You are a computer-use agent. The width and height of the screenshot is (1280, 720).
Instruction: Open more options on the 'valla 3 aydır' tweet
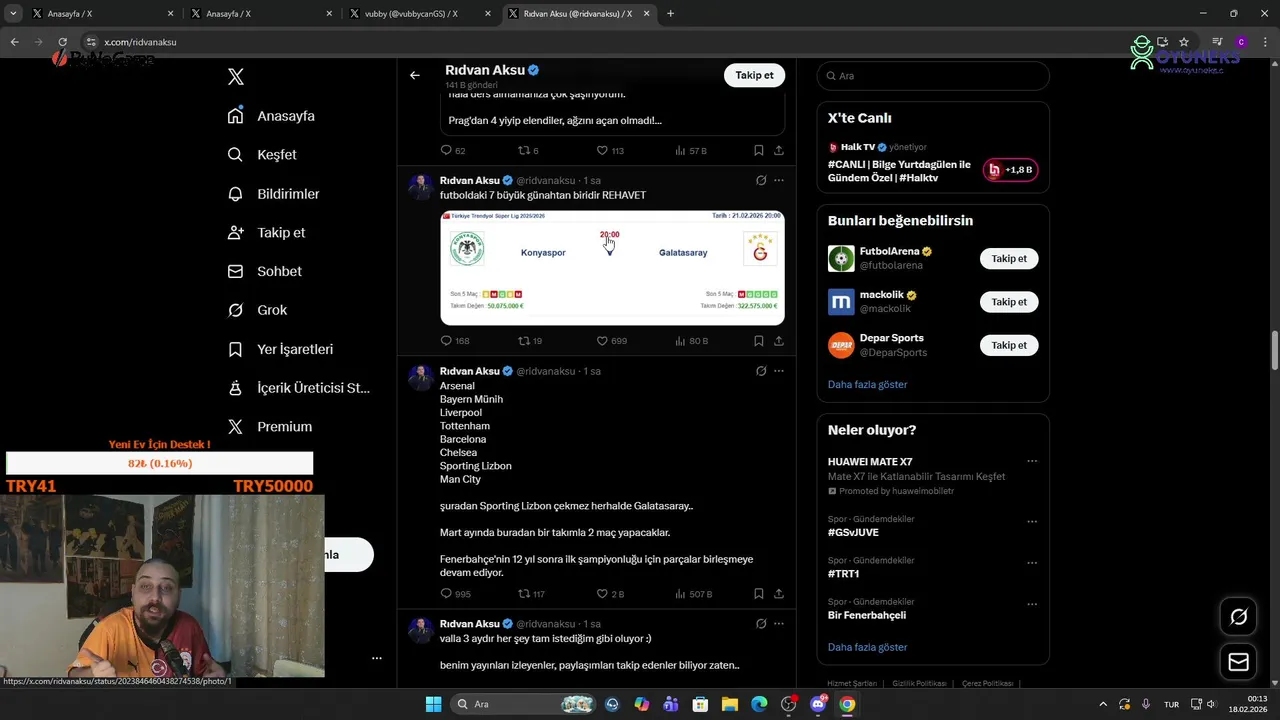pyautogui.click(x=779, y=624)
